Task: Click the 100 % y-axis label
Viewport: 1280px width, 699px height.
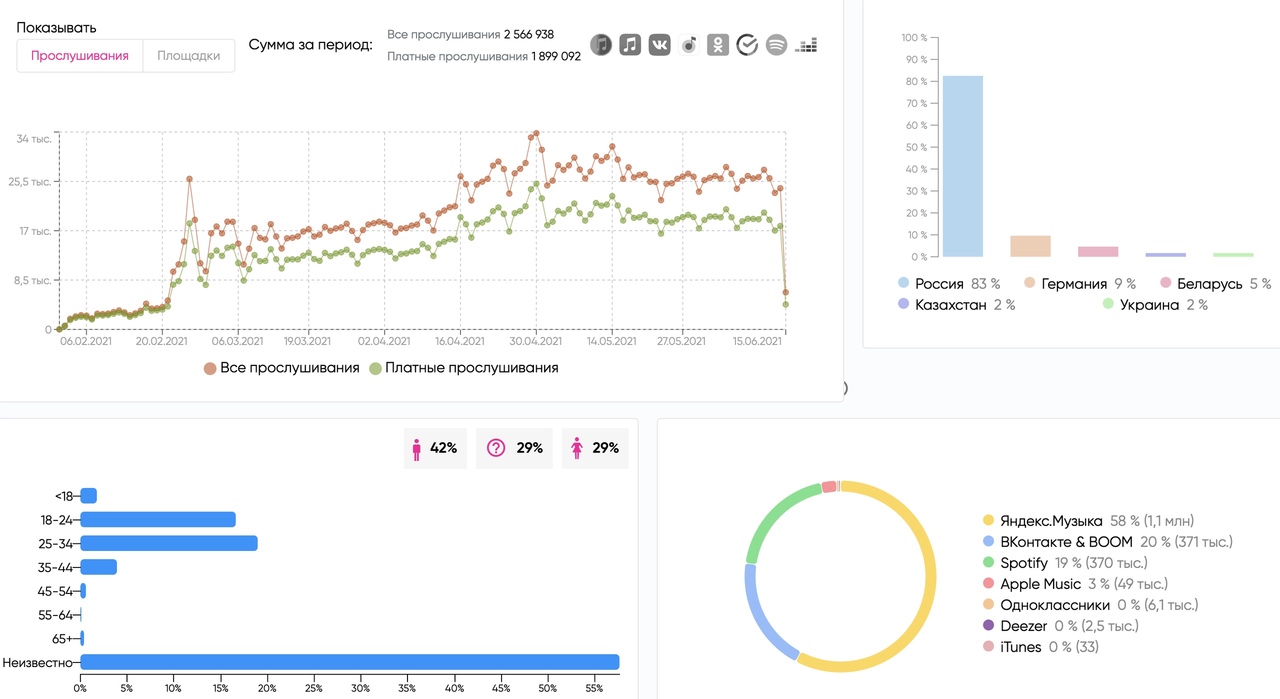Action: click(x=914, y=37)
